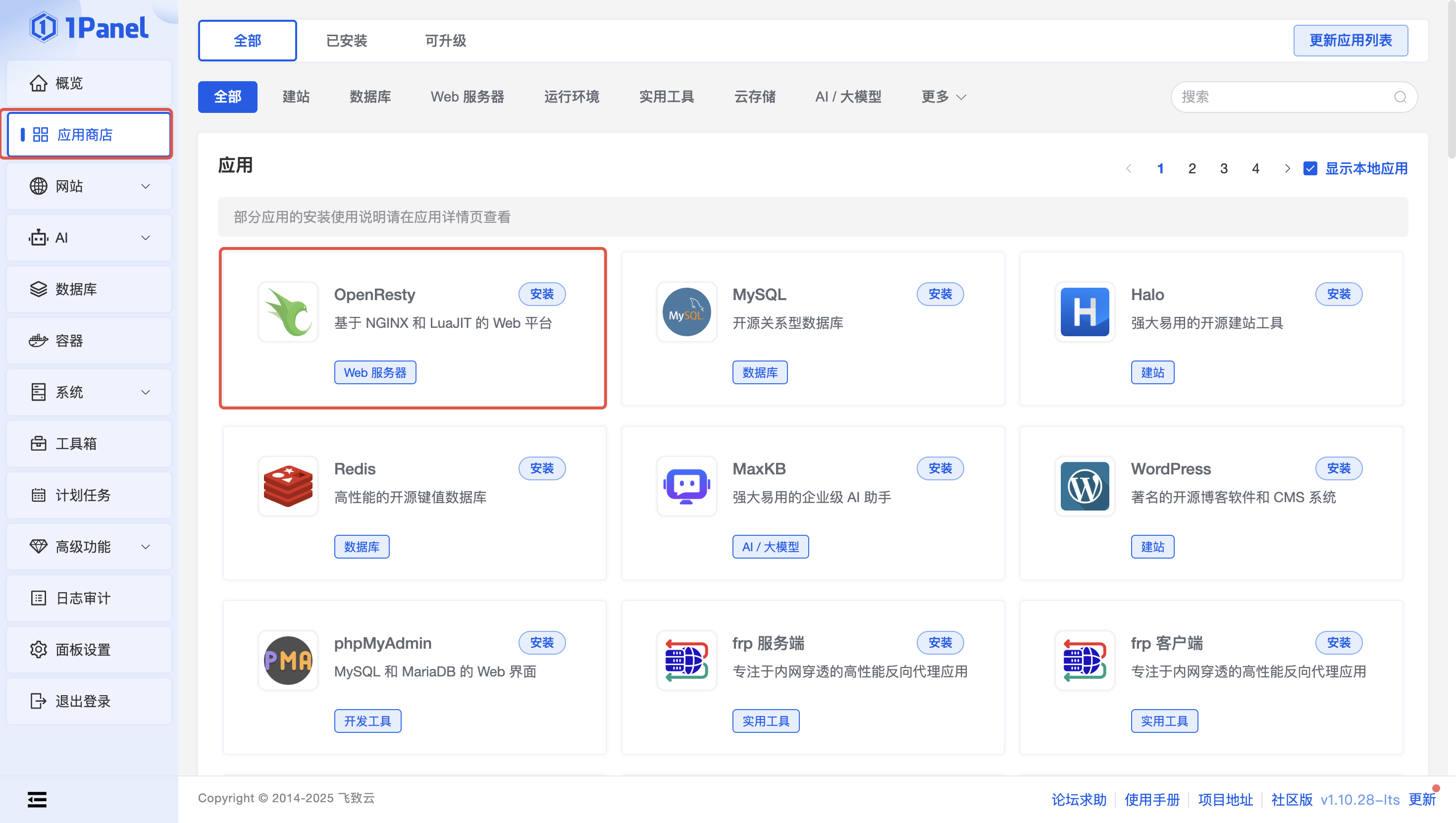Image resolution: width=1456 pixels, height=823 pixels.
Task: Open the MySQL app logo
Action: coord(687,311)
